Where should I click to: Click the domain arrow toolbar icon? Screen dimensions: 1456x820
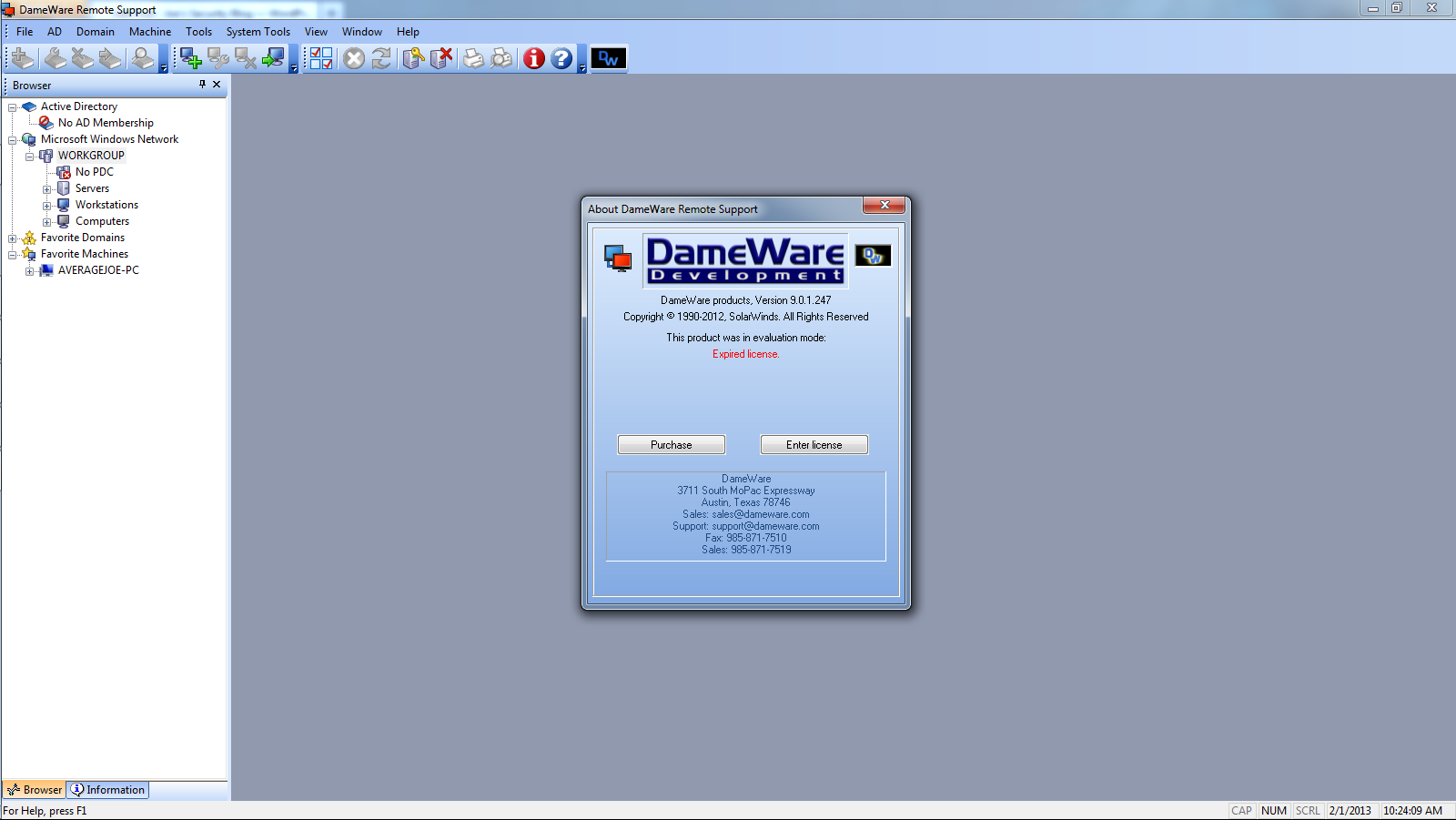(x=110, y=59)
